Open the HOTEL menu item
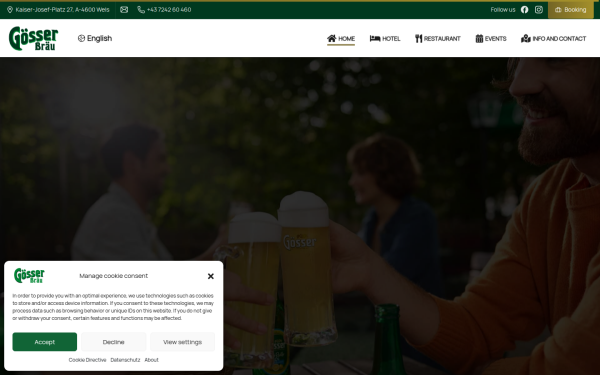The image size is (600, 375). point(385,39)
